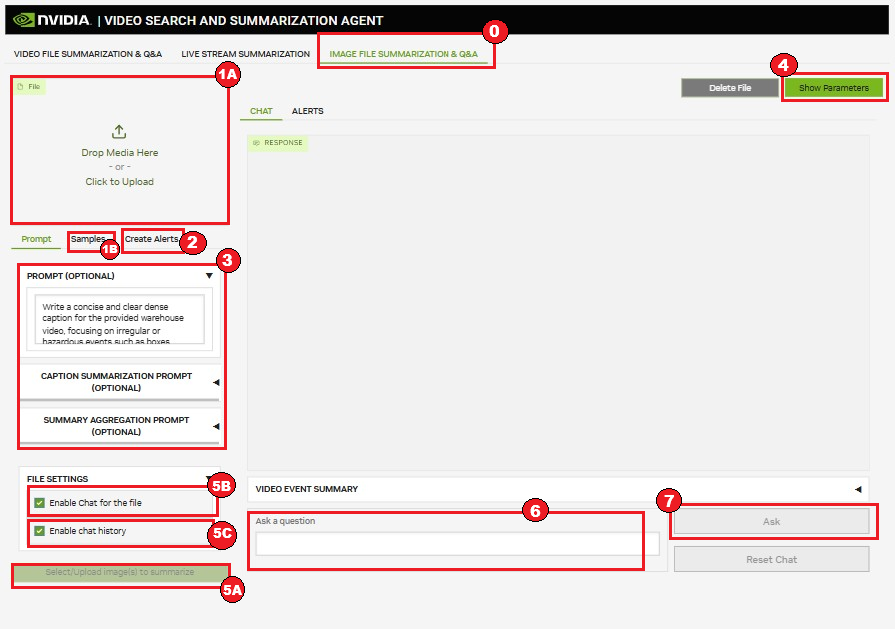Image resolution: width=895 pixels, height=629 pixels.
Task: Click the Click to Upload link
Action: click(x=119, y=182)
